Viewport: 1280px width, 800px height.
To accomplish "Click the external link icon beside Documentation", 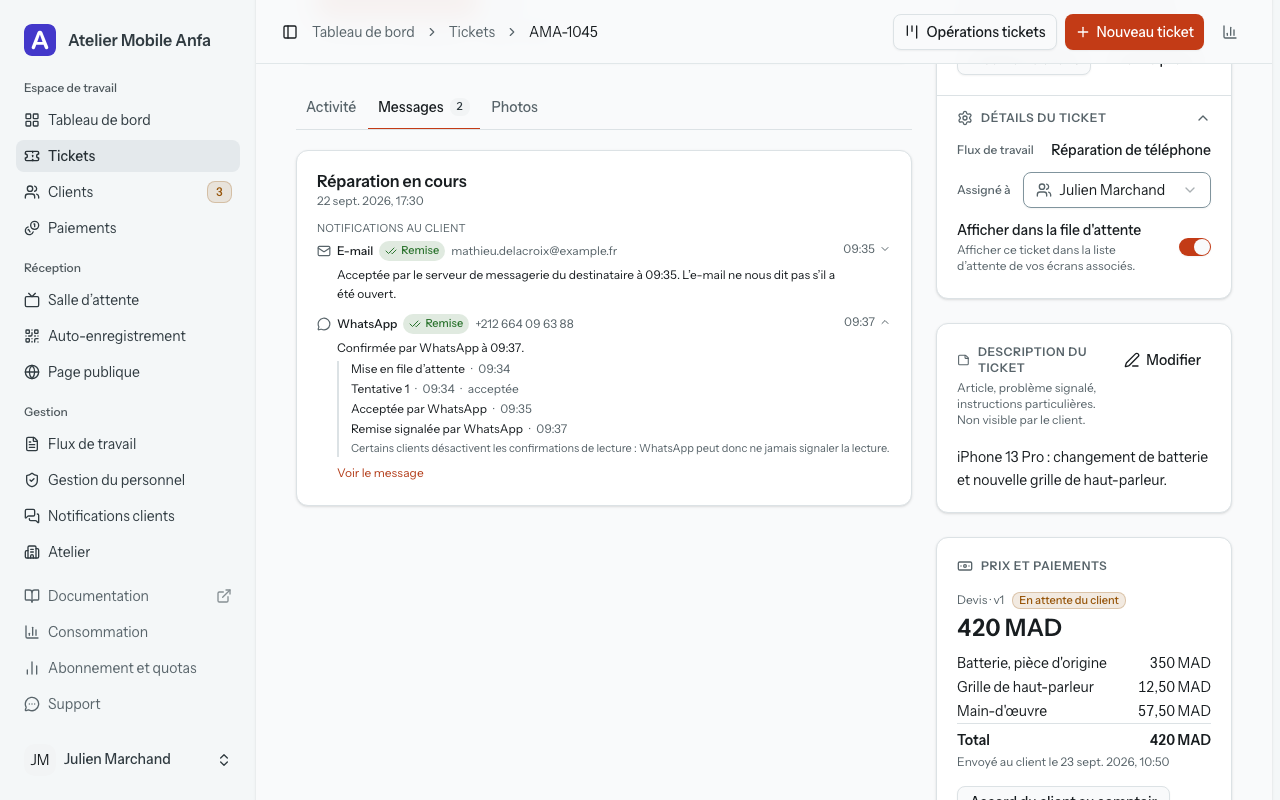I will pos(224,596).
